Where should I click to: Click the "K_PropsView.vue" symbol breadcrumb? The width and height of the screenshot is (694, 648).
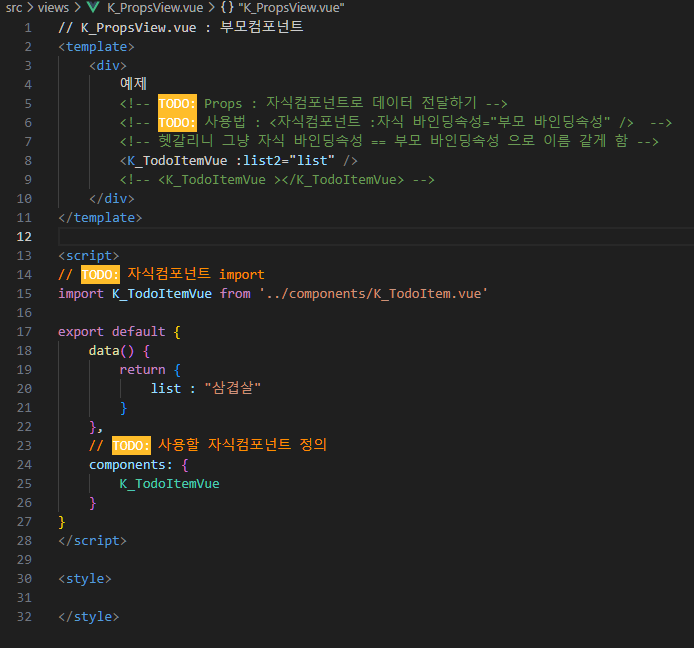point(291,8)
